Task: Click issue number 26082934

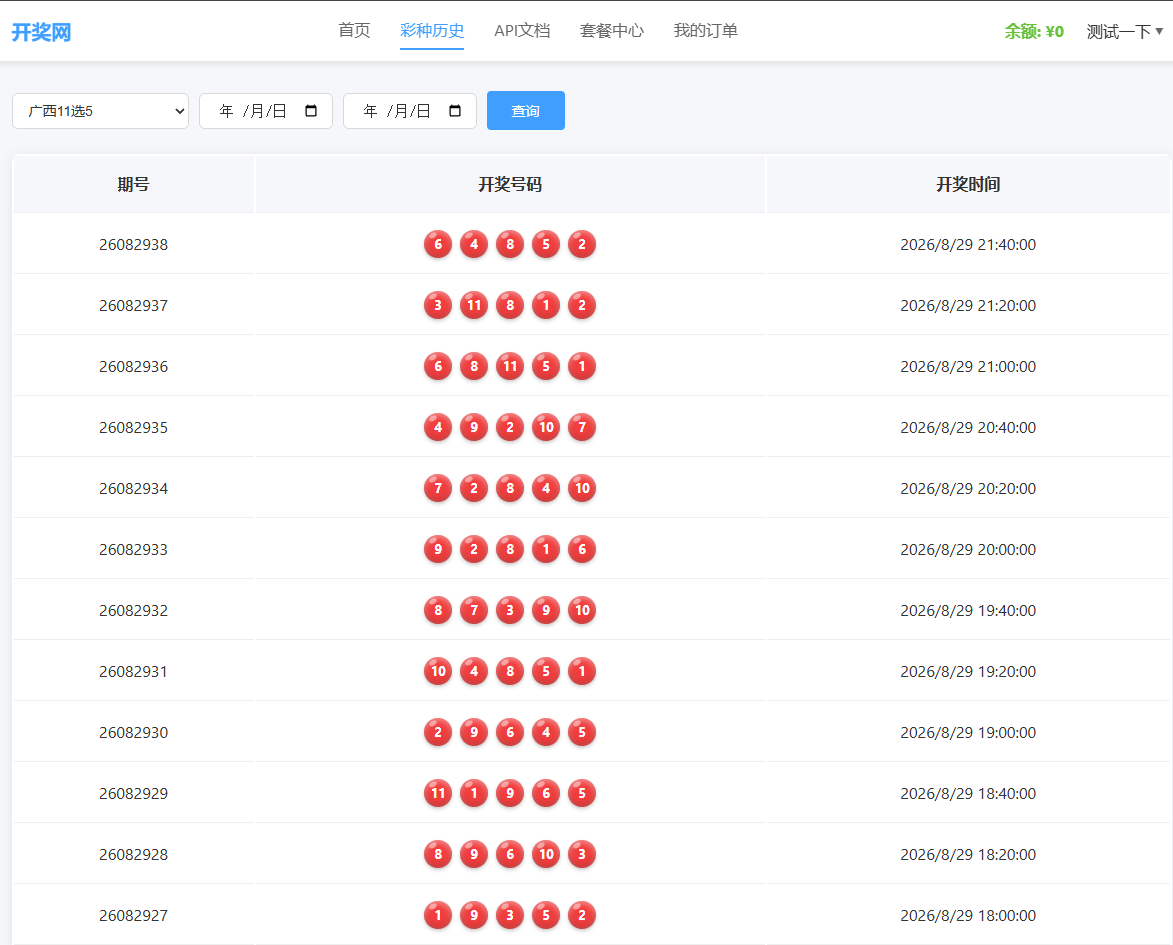Action: coord(133,489)
